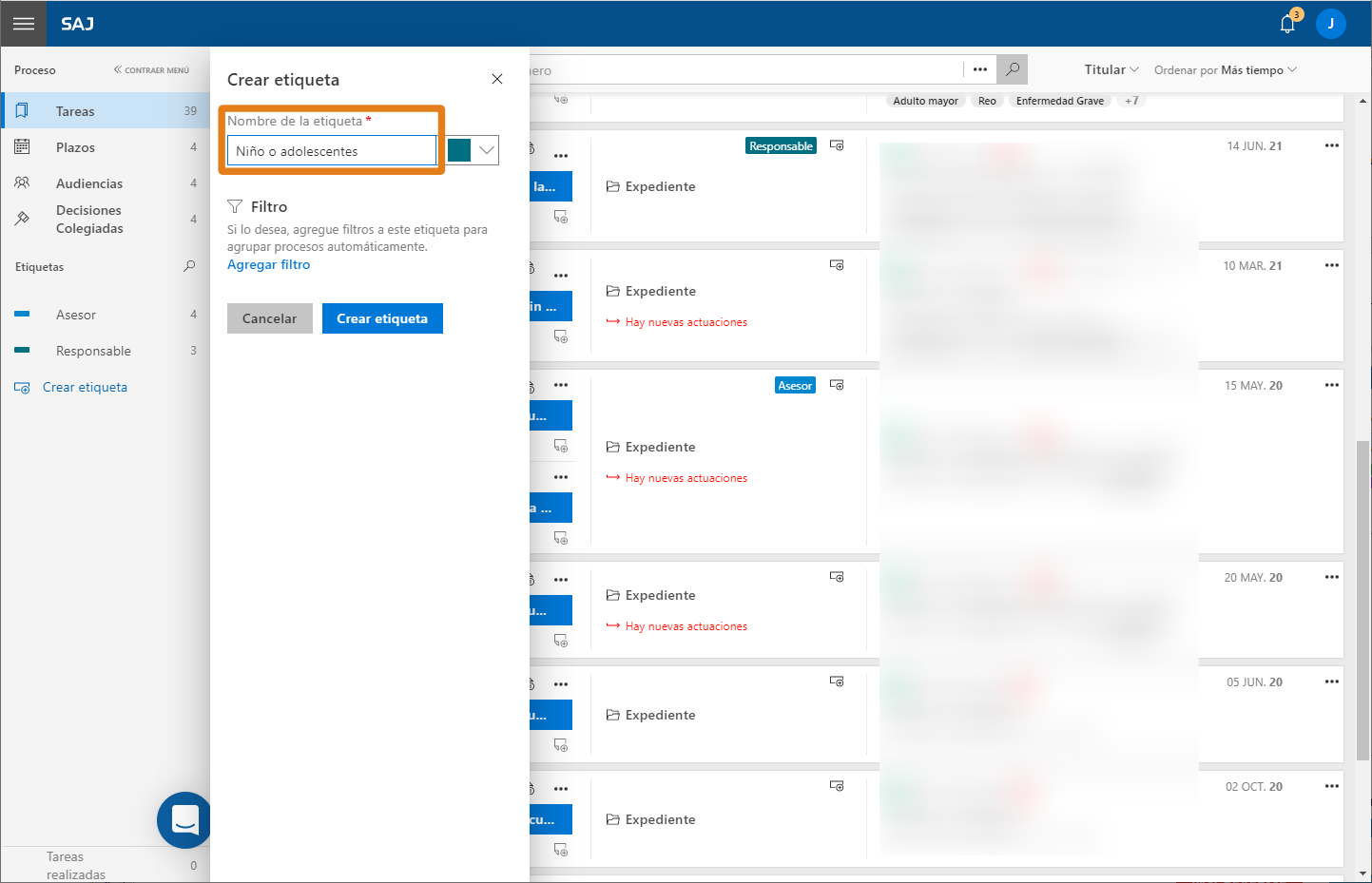Select the Asesor label

tap(106, 315)
